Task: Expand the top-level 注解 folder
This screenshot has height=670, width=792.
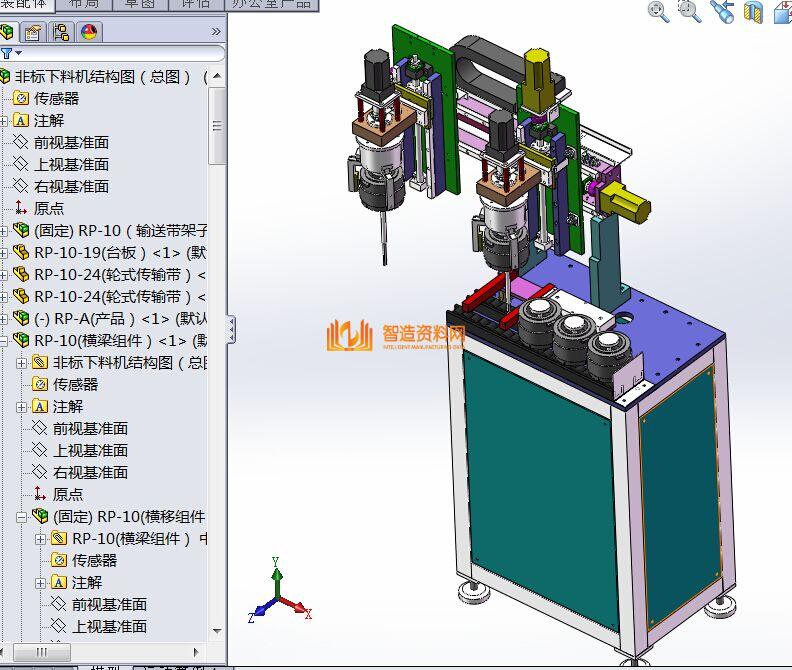Action: (x=4, y=121)
